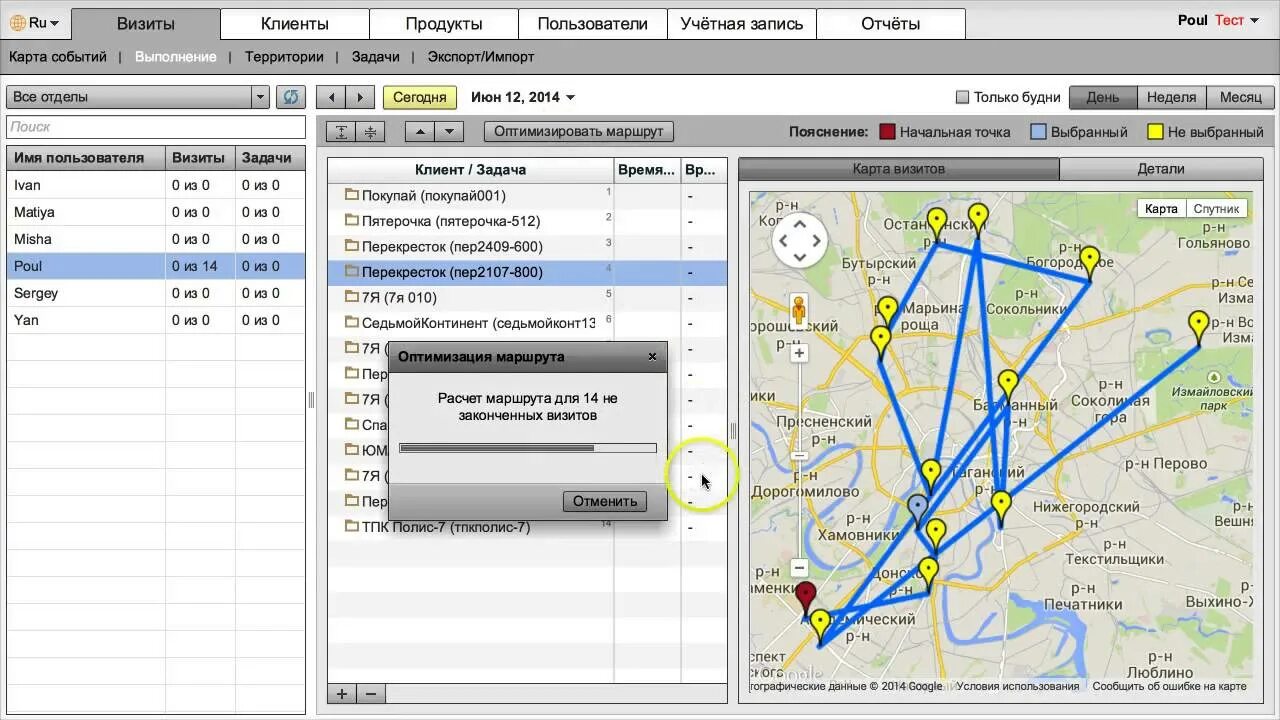Add a visit with plus button
The height and width of the screenshot is (720, 1280).
(x=342, y=693)
